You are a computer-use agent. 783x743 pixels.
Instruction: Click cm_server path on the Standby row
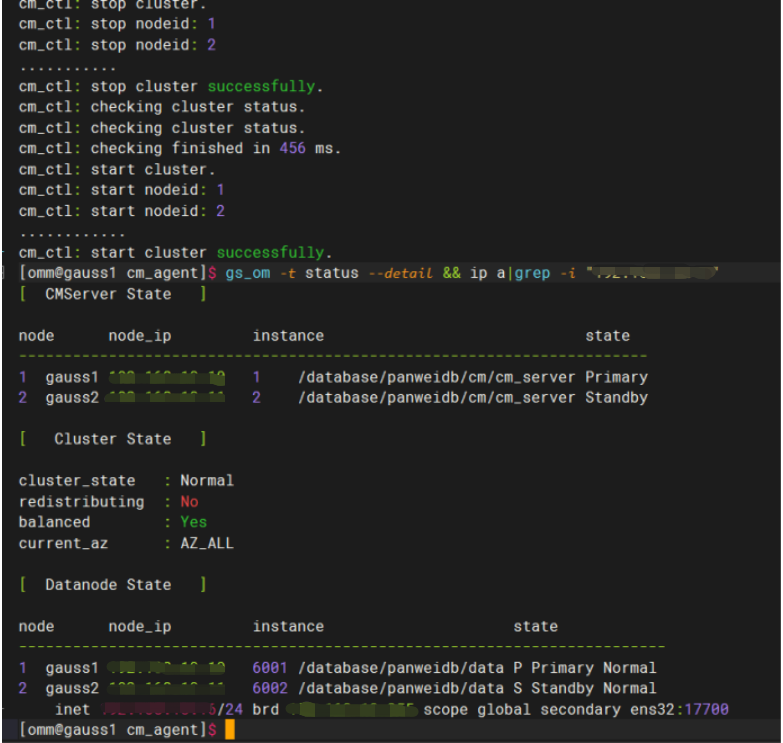point(436,398)
